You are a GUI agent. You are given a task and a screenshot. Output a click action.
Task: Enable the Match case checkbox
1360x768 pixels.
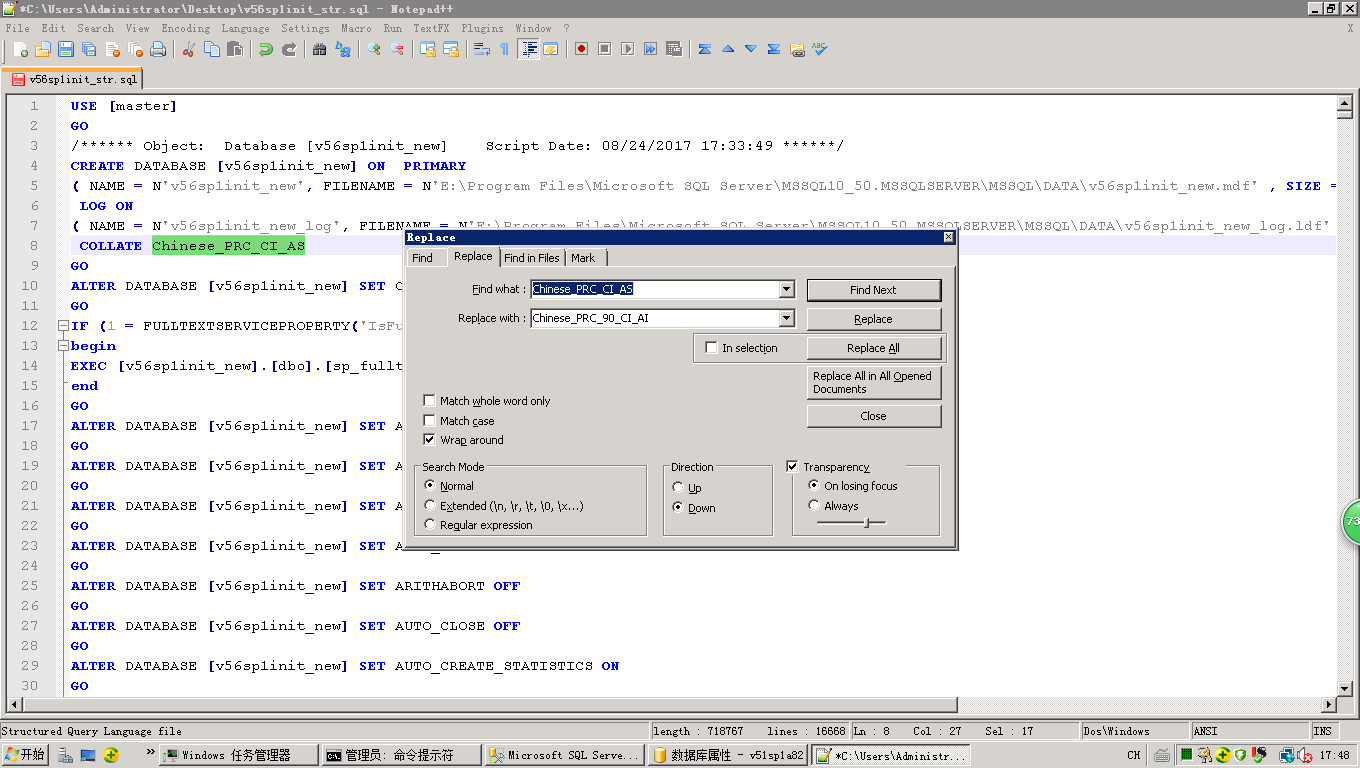tap(429, 421)
